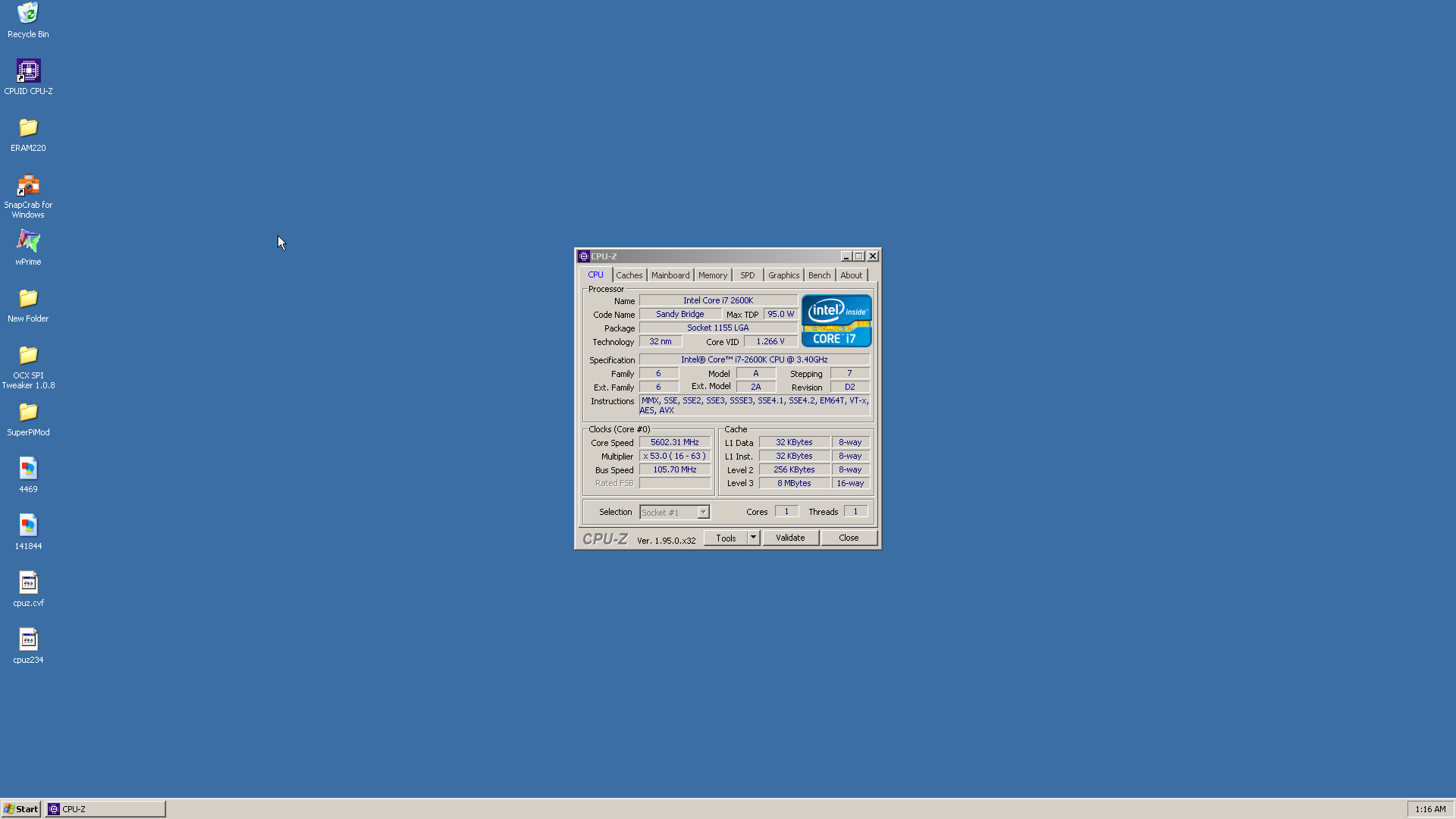Click the Cores count value

(x=786, y=512)
